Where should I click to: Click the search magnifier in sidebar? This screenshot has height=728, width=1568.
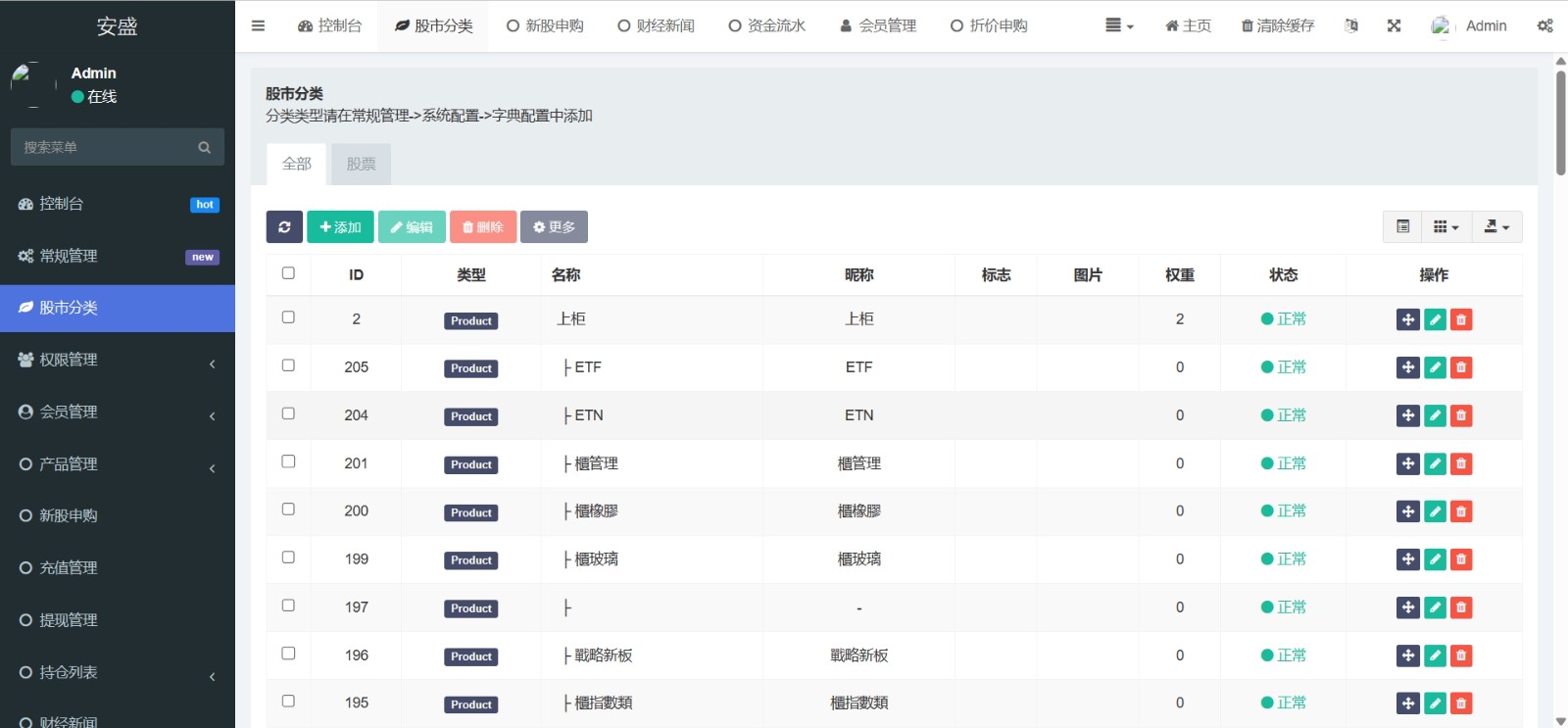click(x=204, y=148)
